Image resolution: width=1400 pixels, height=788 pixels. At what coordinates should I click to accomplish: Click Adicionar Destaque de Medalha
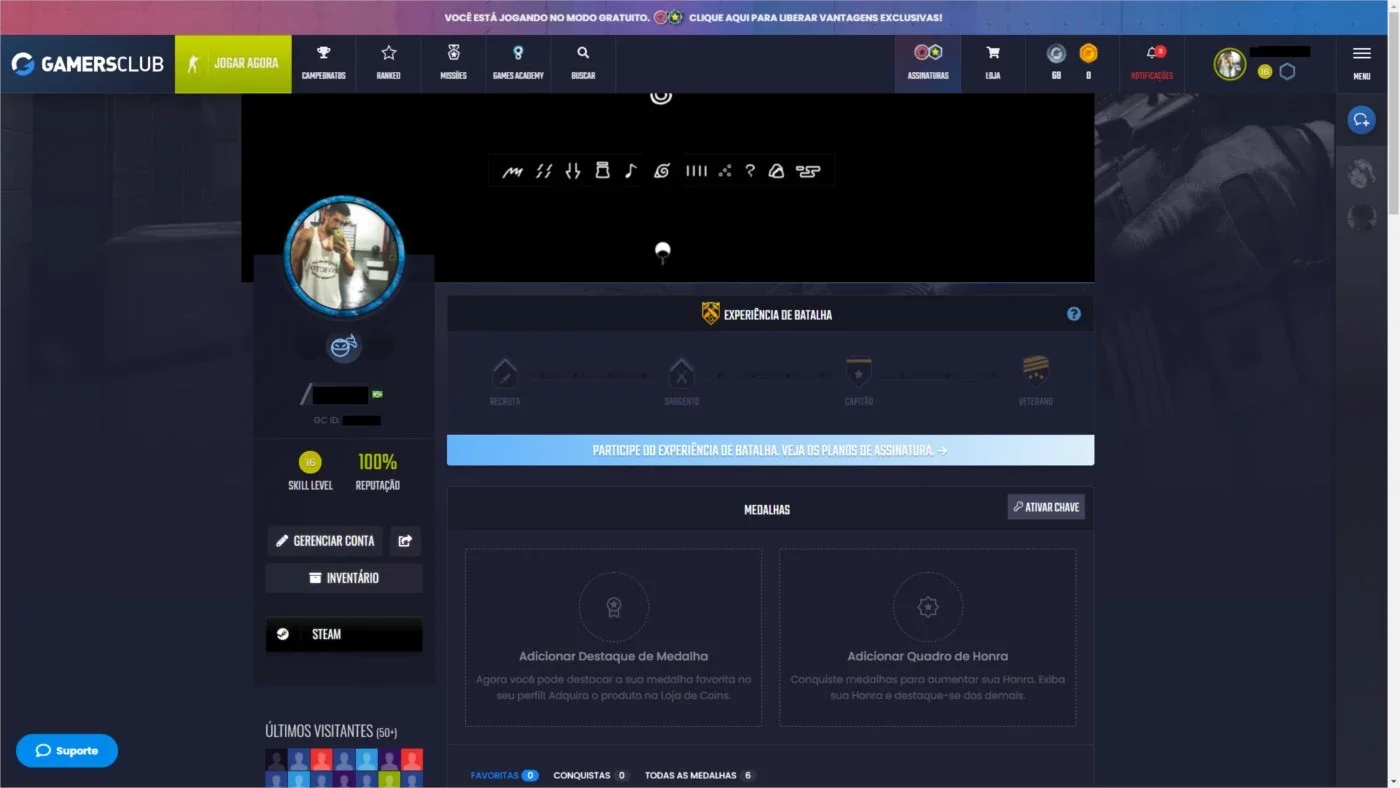(613, 656)
